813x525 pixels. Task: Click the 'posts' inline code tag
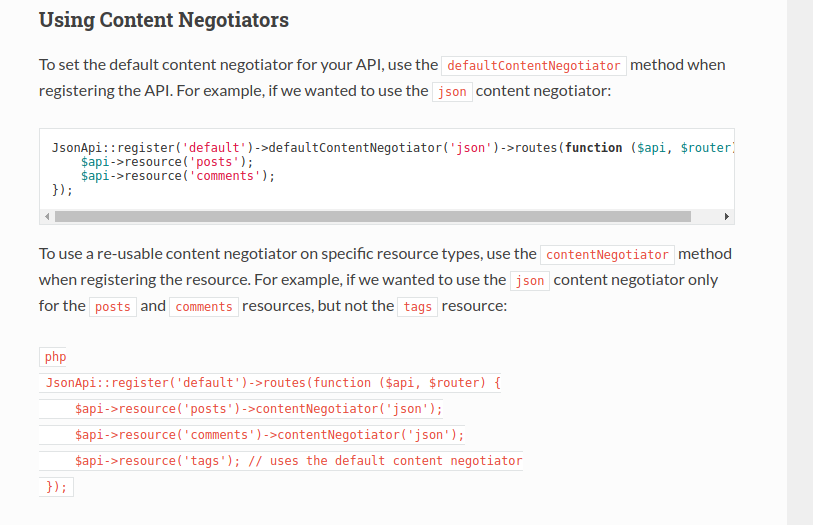pos(113,307)
